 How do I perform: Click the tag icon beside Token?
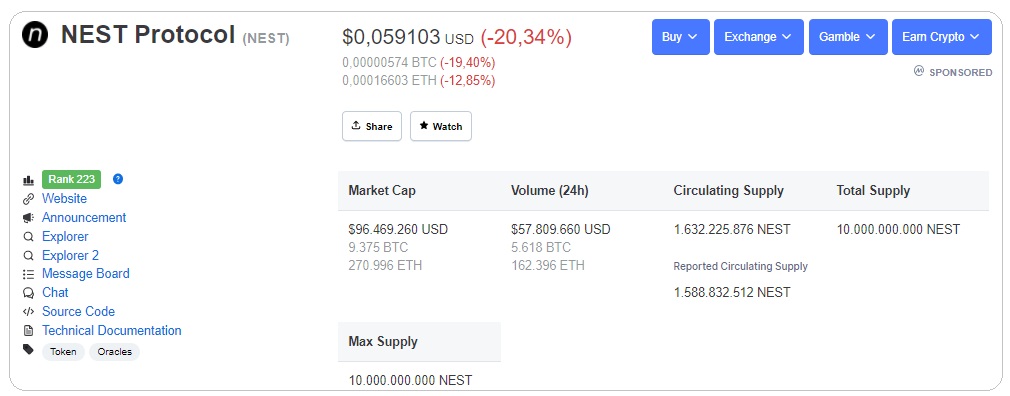pyautogui.click(x=28, y=350)
